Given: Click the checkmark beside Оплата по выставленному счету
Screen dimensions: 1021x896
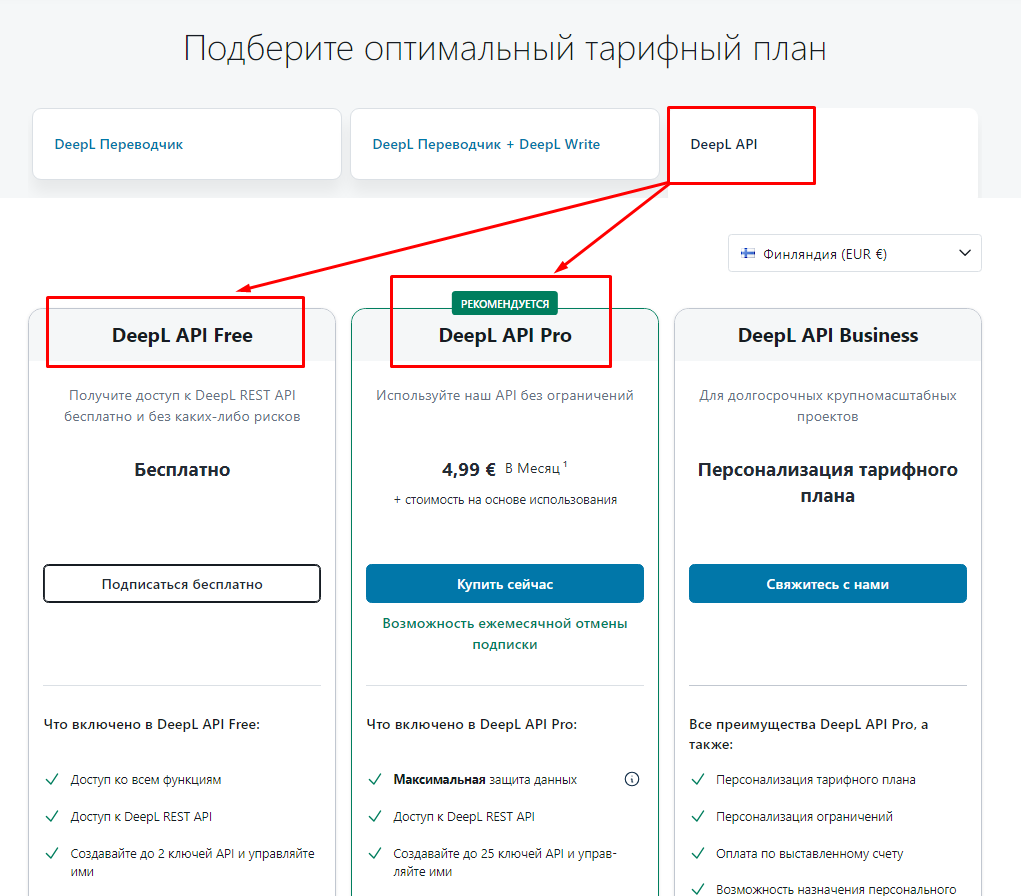Looking at the screenshot, I should click(698, 853).
